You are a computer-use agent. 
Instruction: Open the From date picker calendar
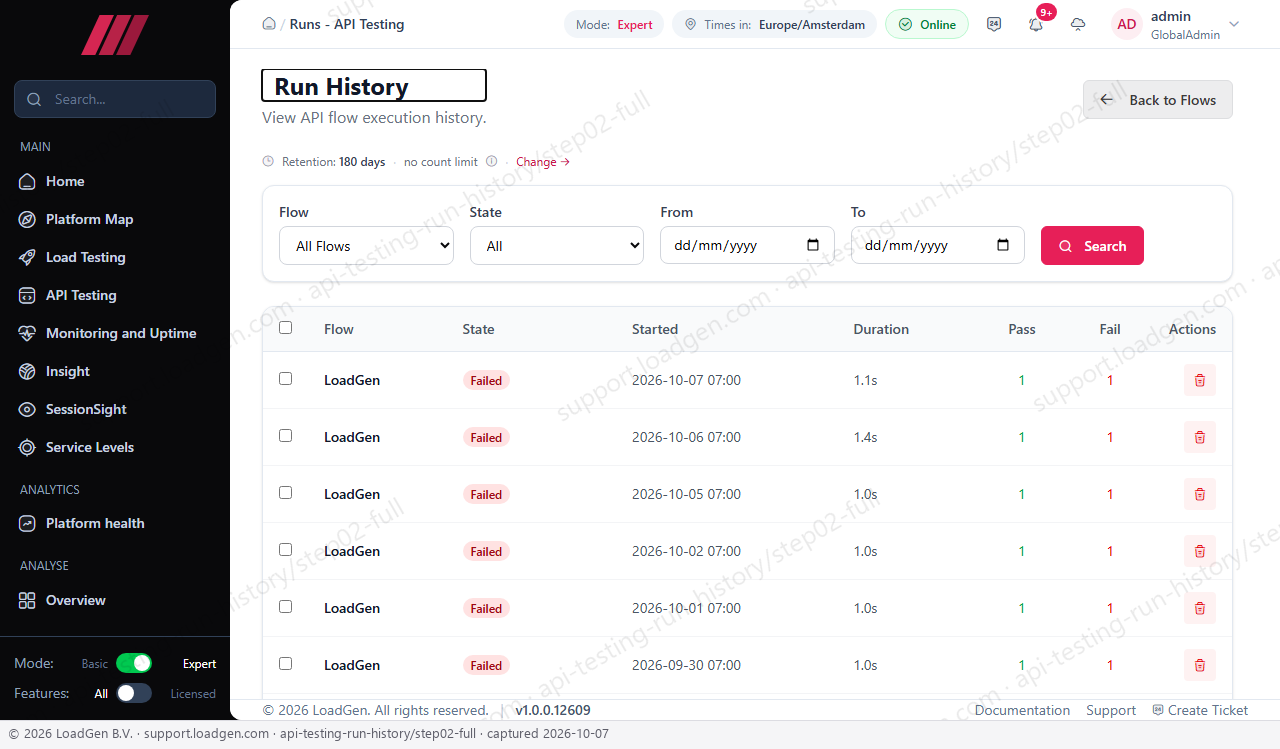click(x=813, y=245)
